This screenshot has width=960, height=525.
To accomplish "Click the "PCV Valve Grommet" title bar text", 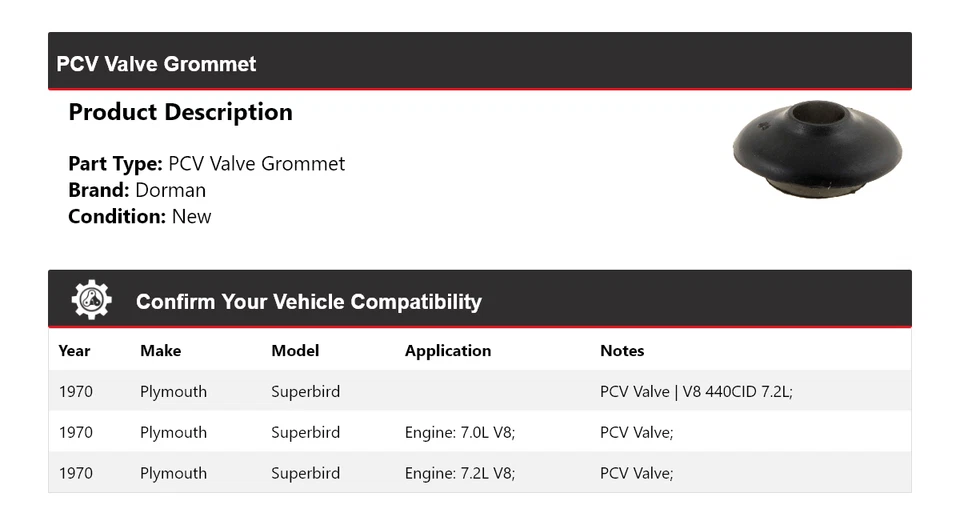I will tap(156, 64).
